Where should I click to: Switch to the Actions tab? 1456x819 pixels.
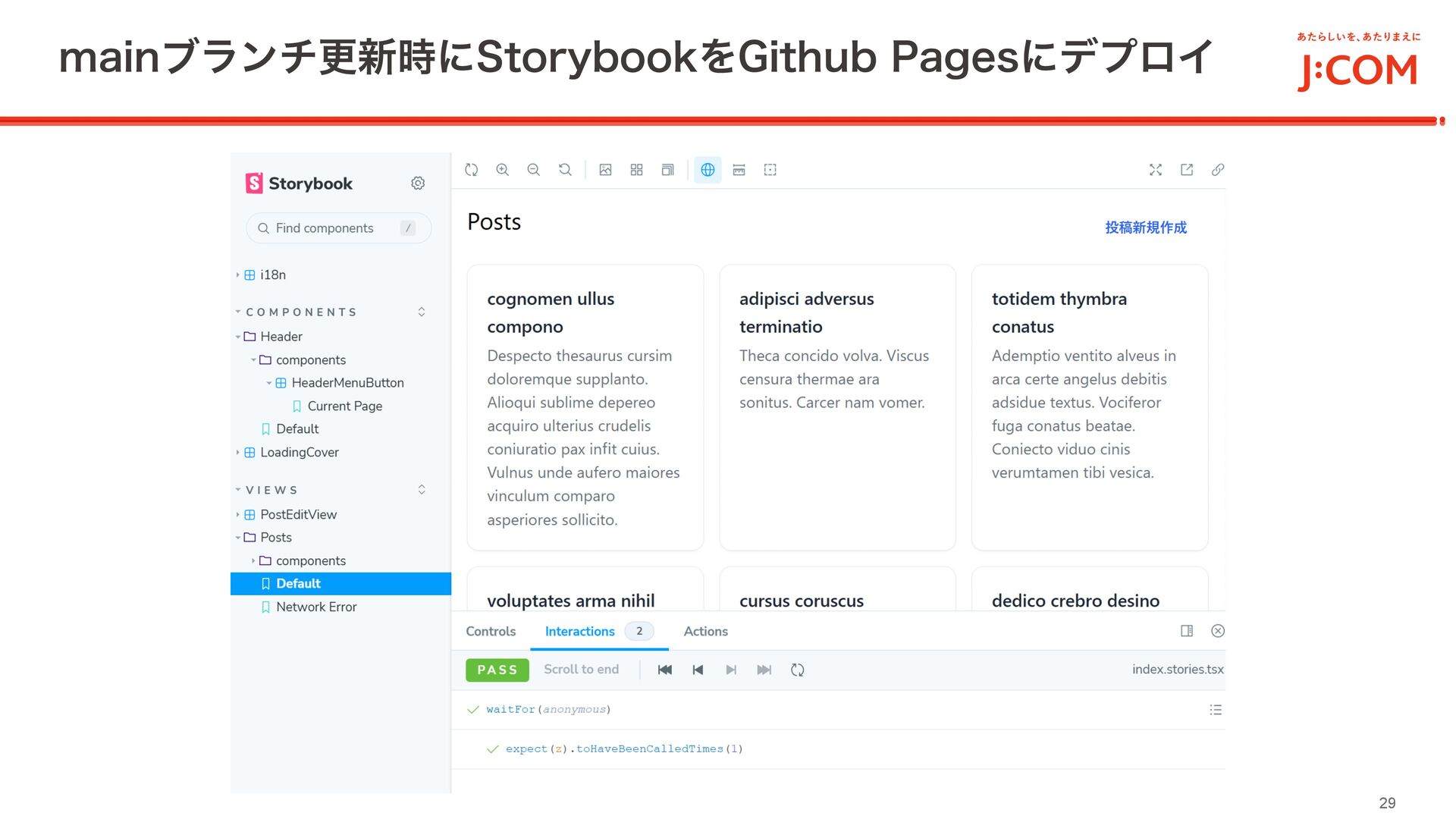(705, 632)
